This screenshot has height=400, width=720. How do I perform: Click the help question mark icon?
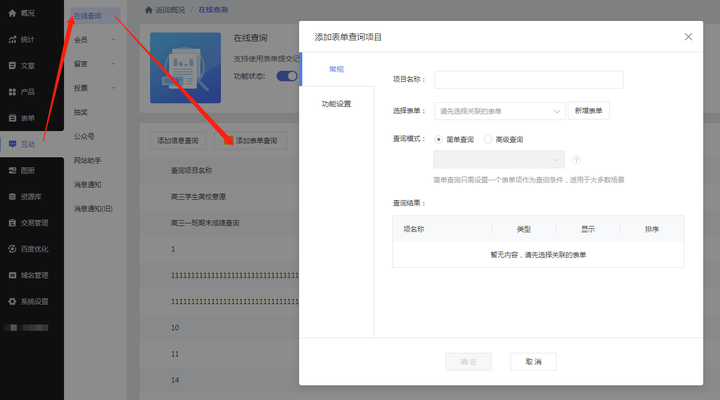pyautogui.click(x=576, y=160)
